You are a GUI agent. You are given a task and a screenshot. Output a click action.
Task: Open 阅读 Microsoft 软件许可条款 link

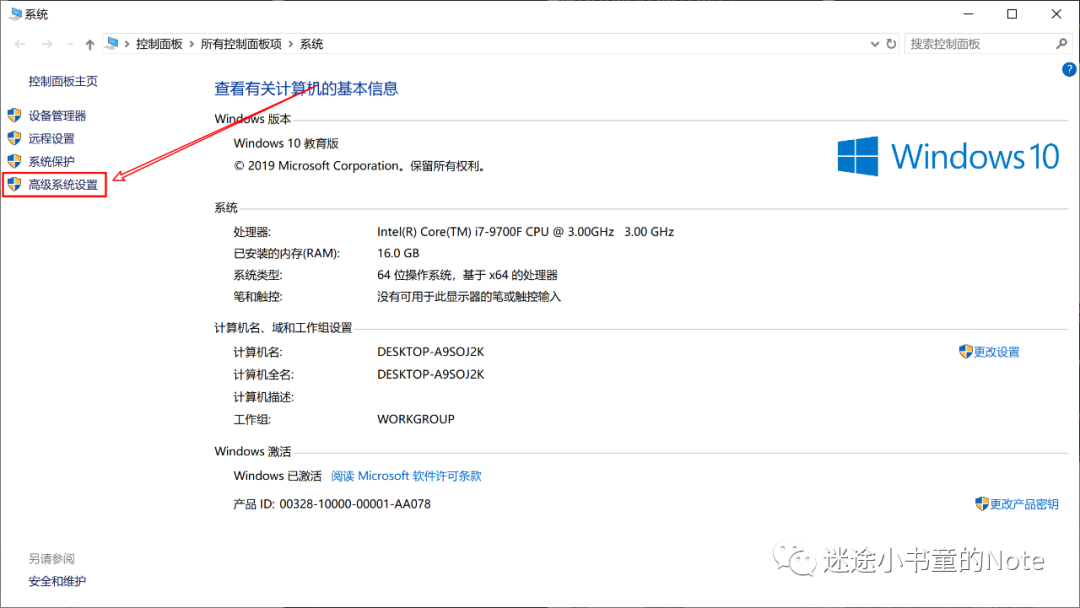406,476
